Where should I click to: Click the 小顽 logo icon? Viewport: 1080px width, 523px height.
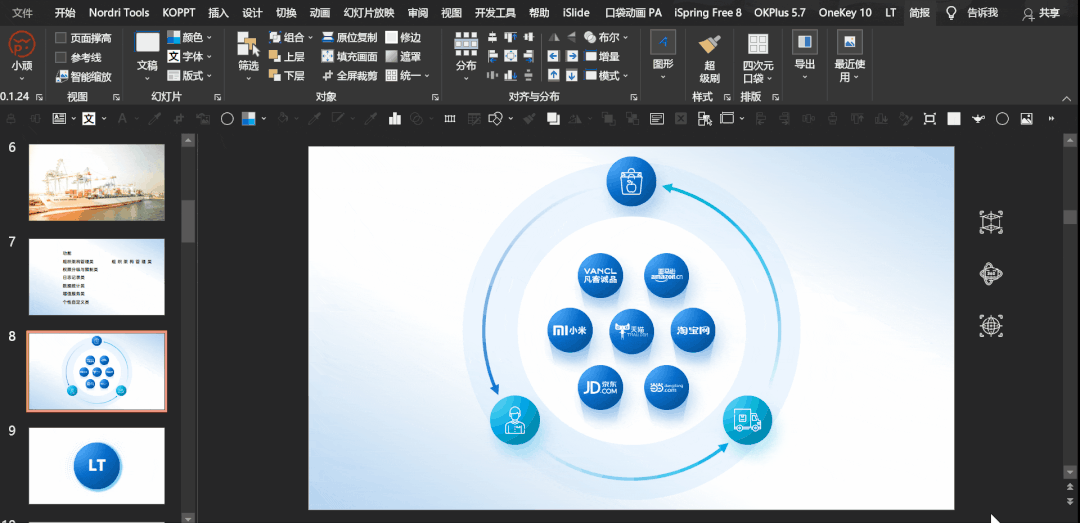(x=21, y=44)
